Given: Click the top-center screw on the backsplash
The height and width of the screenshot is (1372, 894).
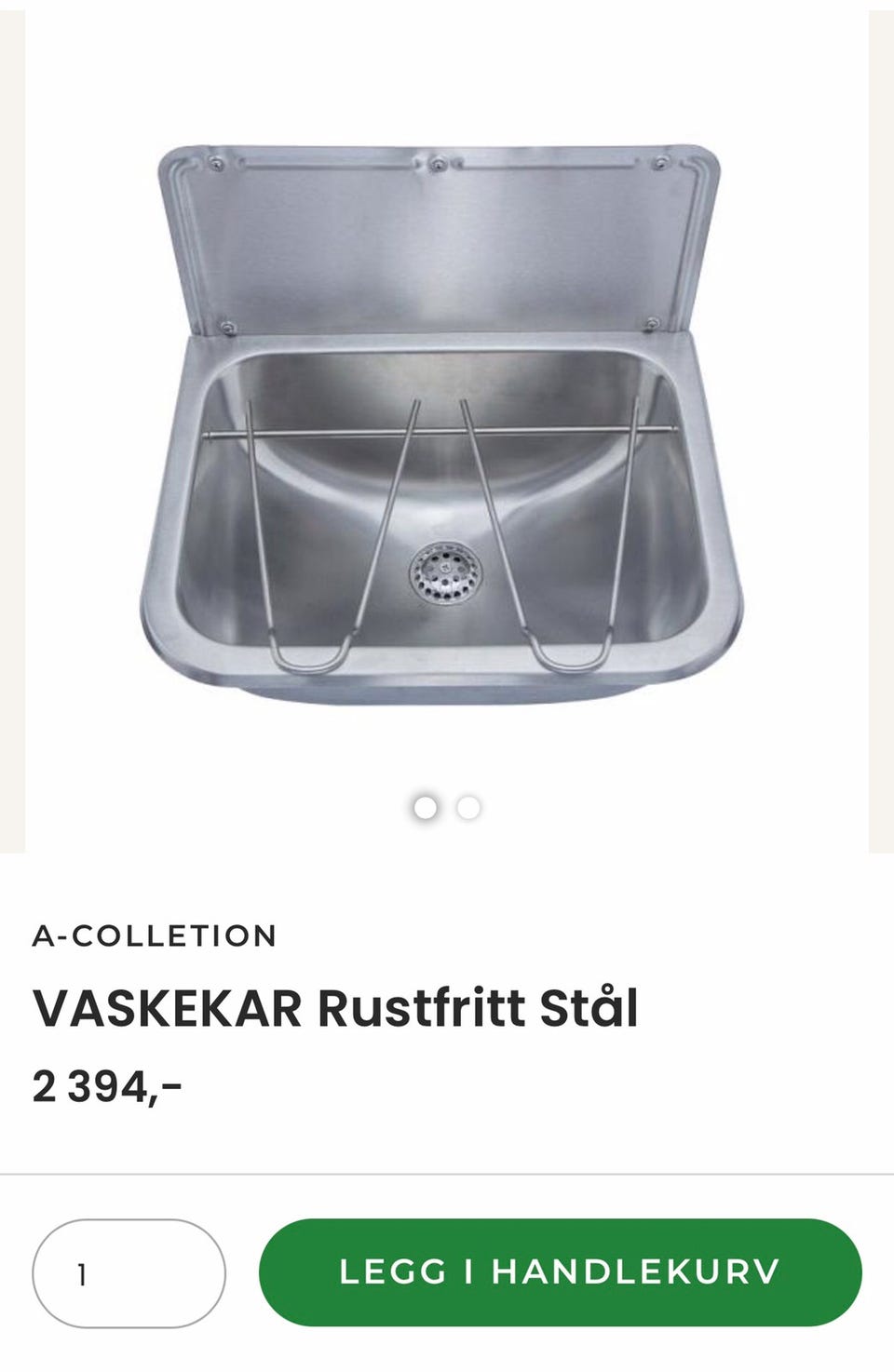Looking at the screenshot, I should coord(437,165).
